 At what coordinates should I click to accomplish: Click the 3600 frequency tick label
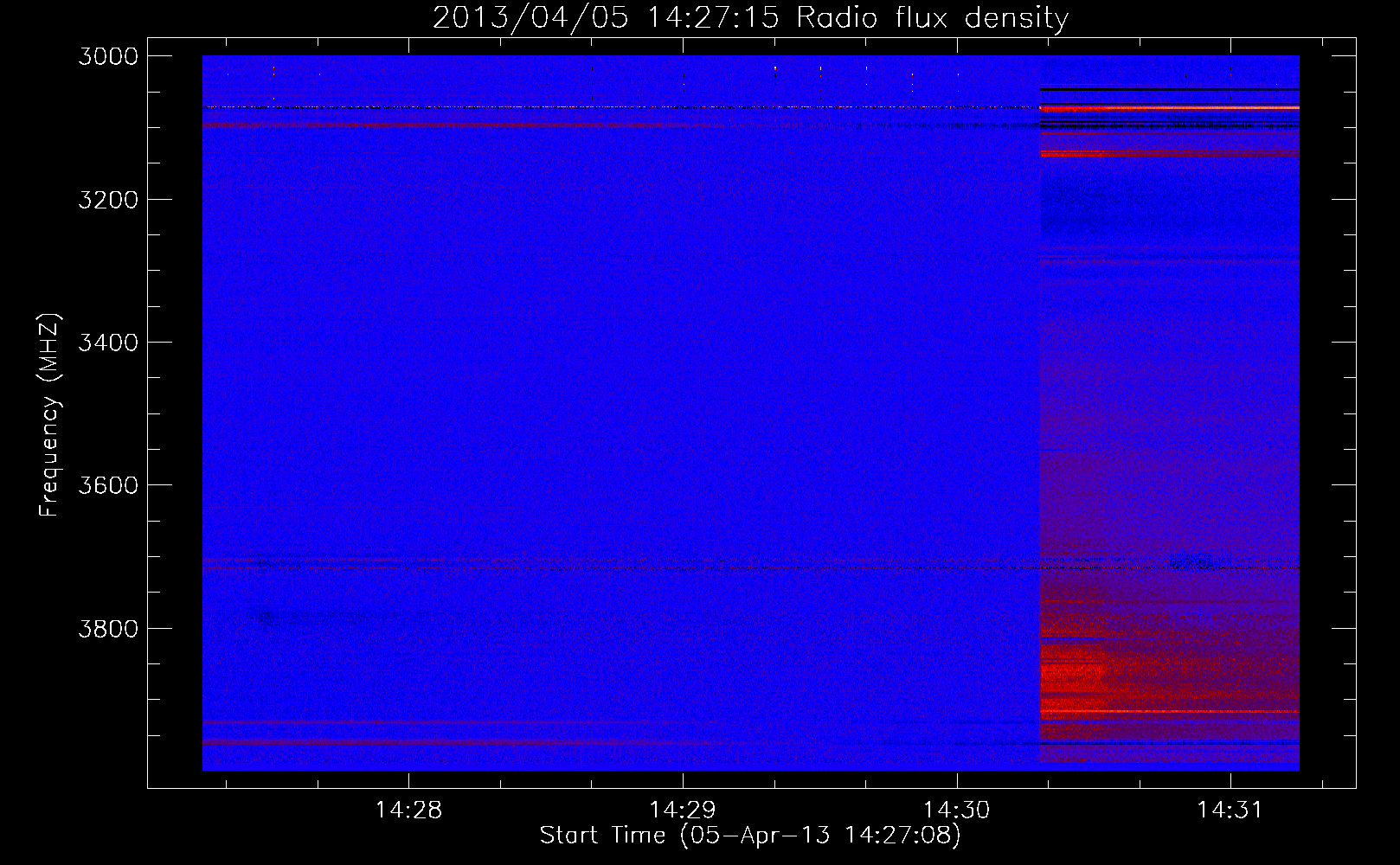[108, 485]
